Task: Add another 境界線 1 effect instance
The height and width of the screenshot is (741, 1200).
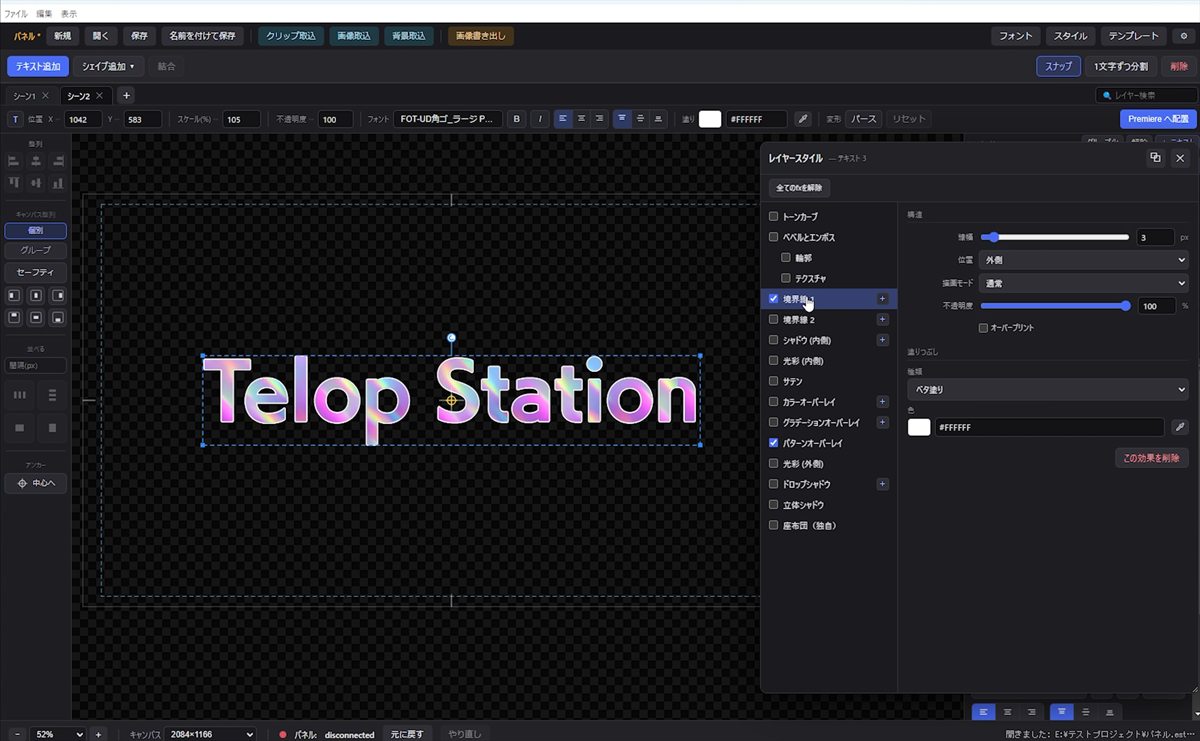Action: (882, 299)
